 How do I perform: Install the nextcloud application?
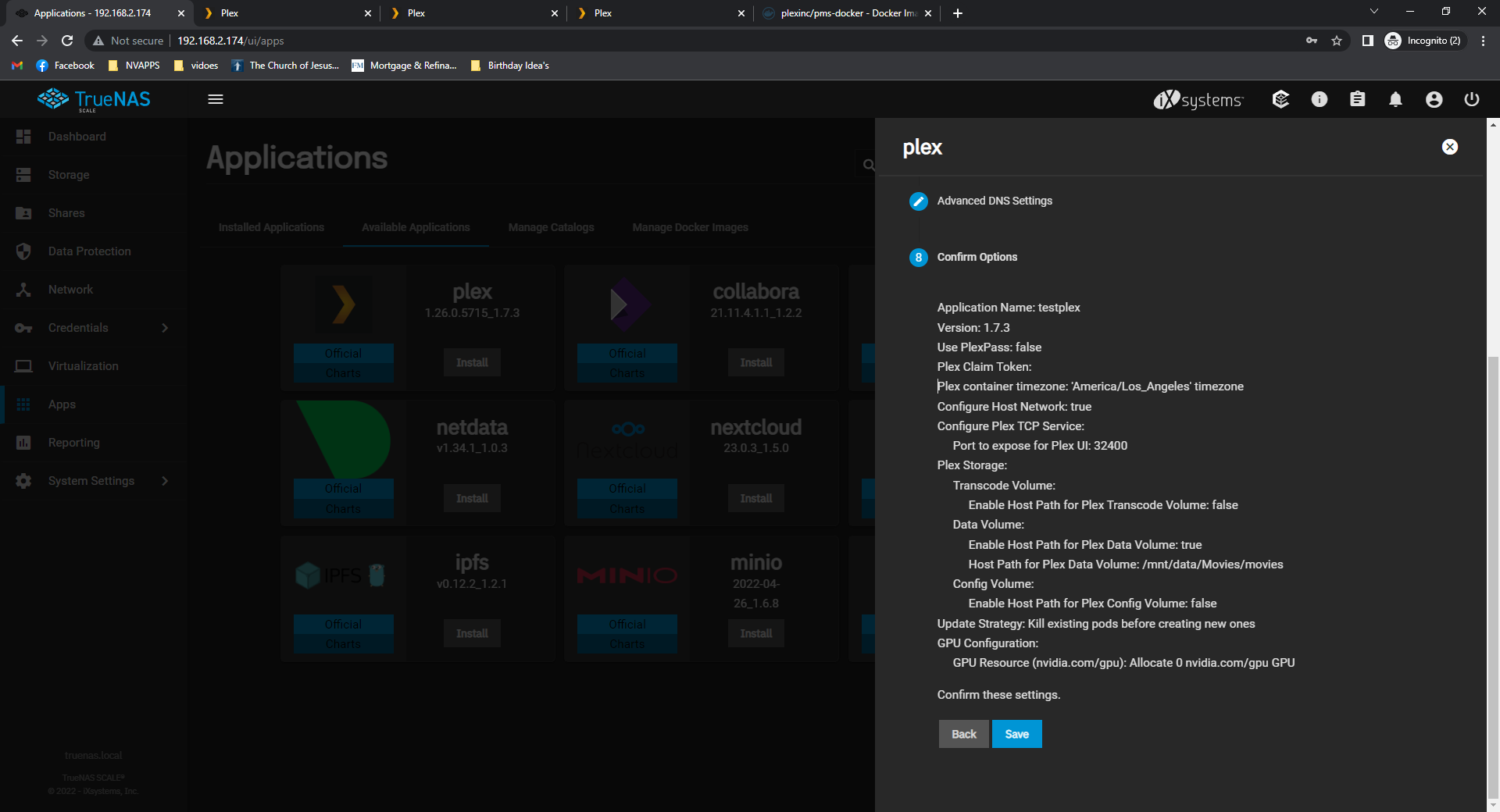click(x=755, y=499)
